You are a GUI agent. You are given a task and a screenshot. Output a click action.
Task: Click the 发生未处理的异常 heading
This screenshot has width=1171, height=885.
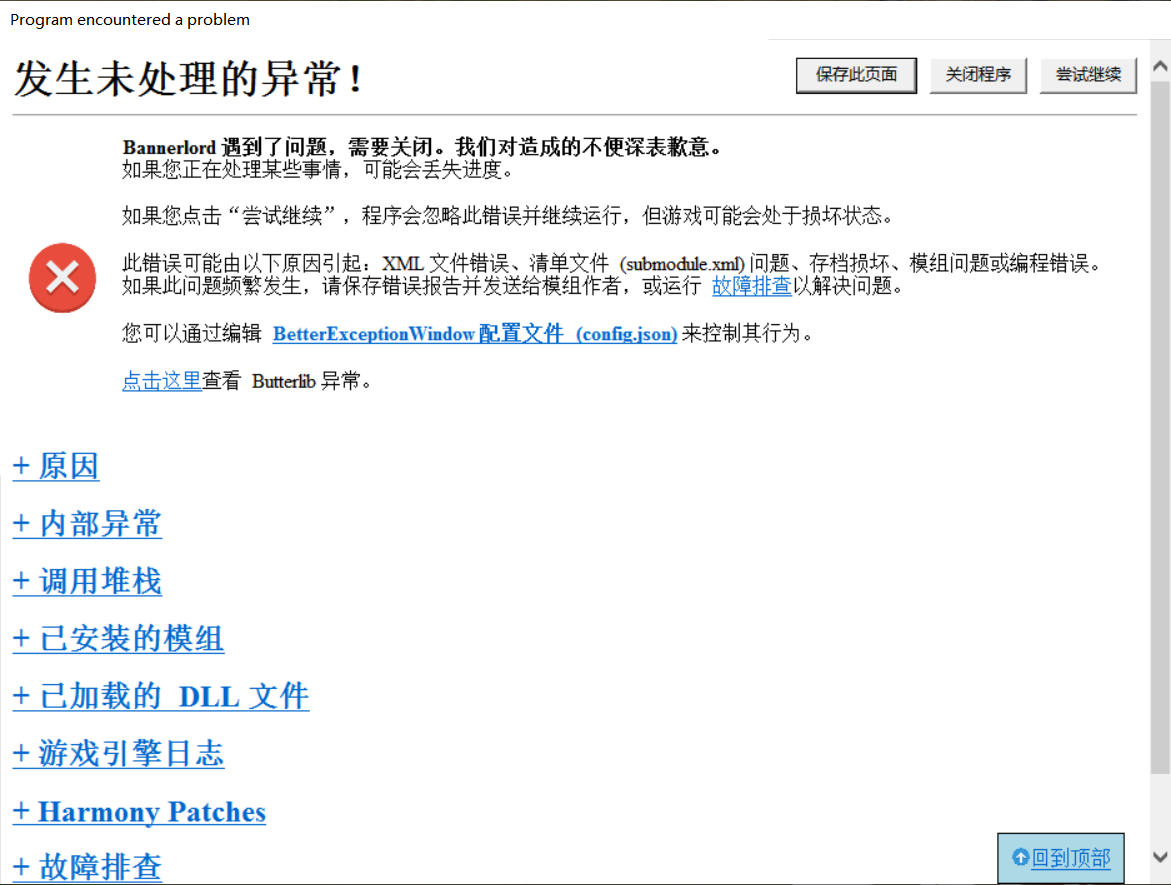(x=188, y=78)
